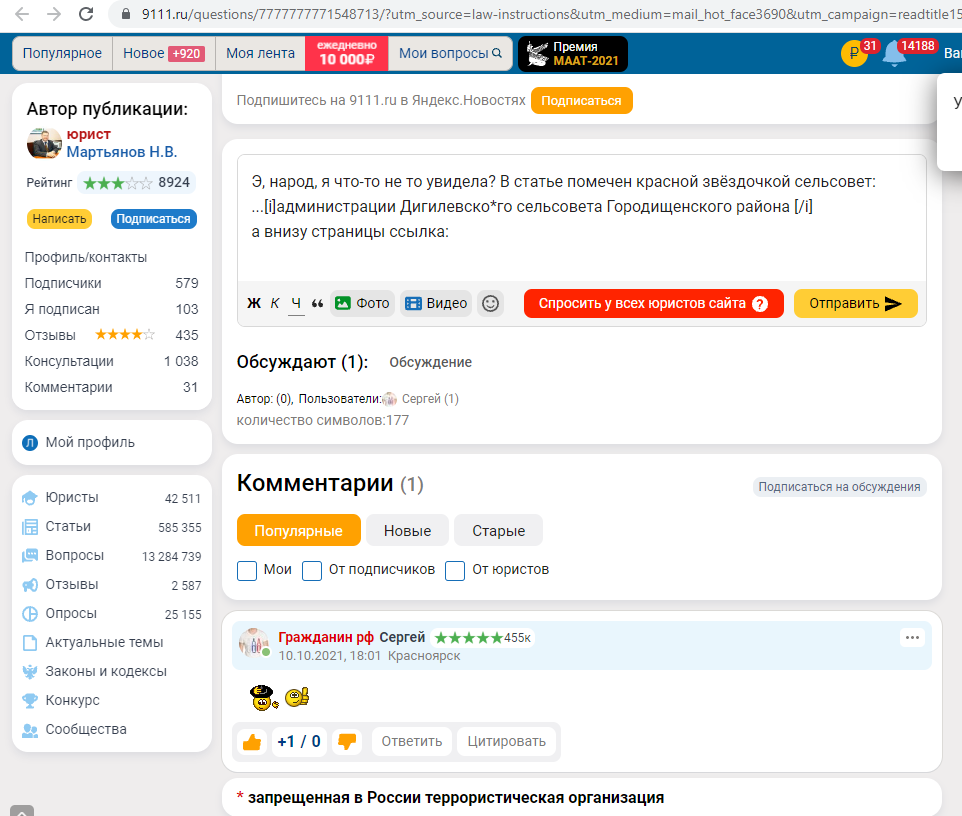Open Популярное in top navigation

click(62, 54)
